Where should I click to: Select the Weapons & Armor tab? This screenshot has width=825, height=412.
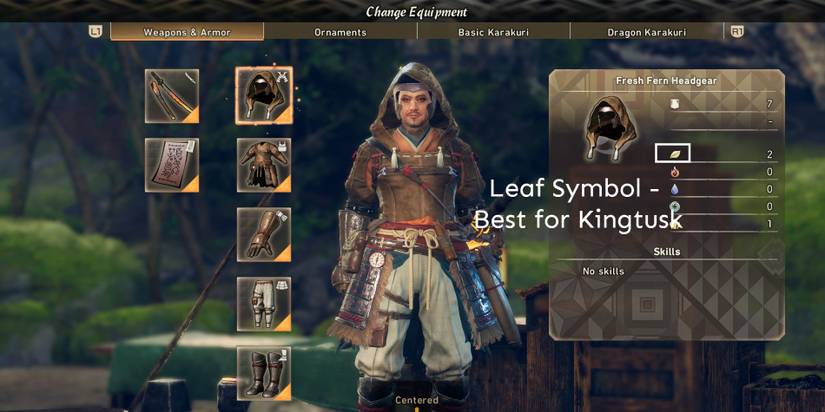point(187,32)
